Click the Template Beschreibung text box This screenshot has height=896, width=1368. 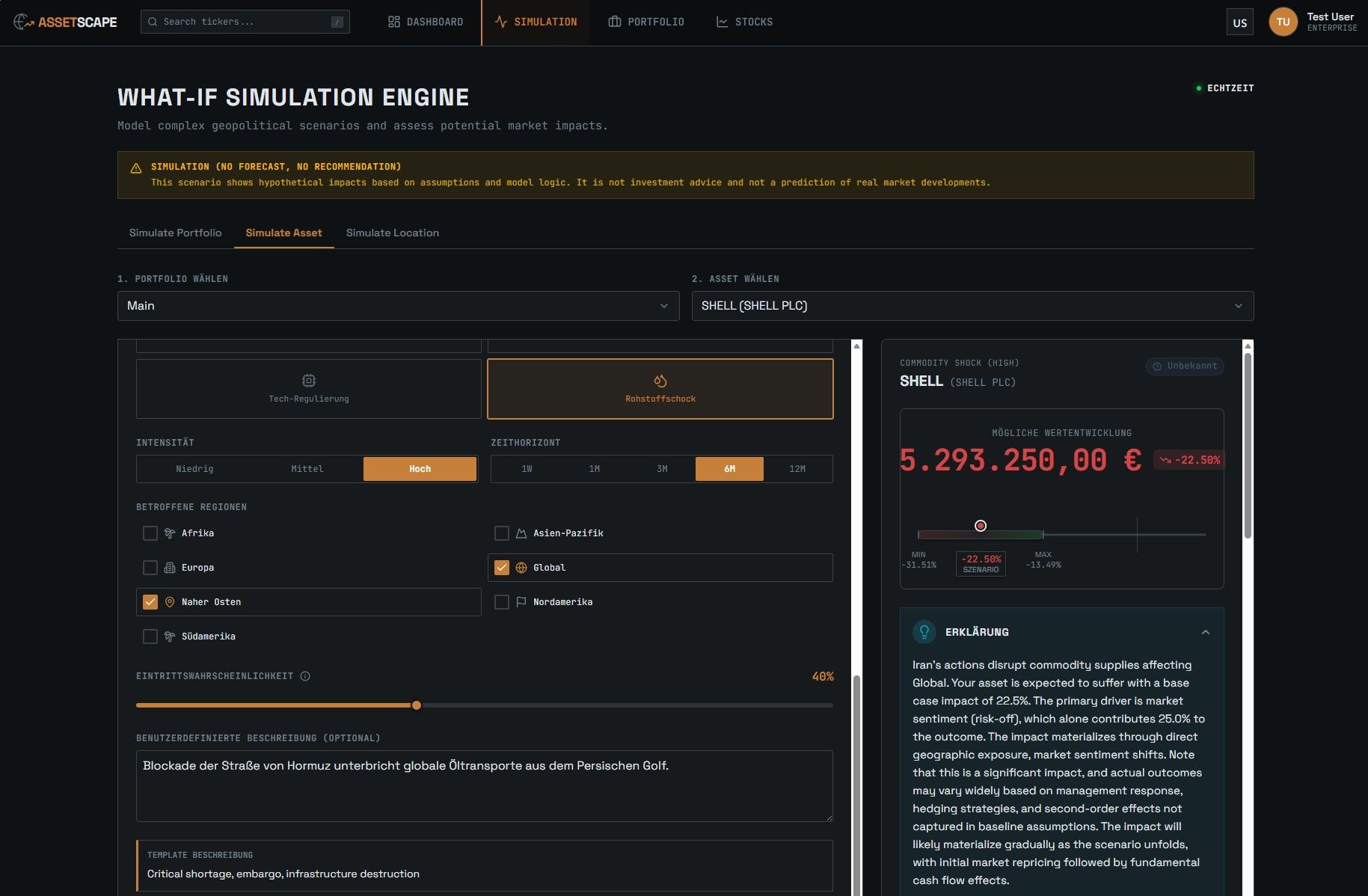pos(485,865)
